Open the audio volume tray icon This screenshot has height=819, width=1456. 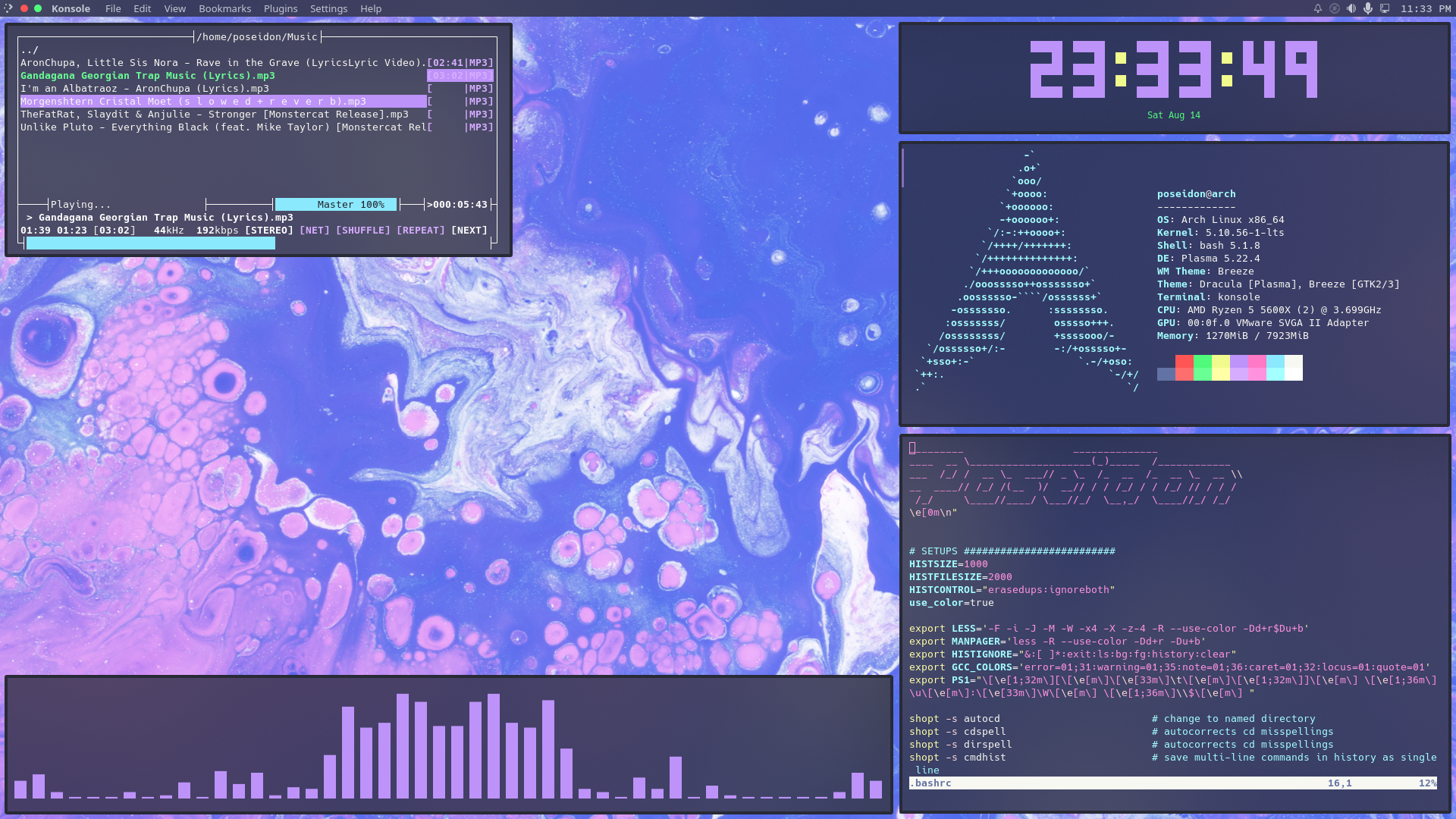tap(1351, 8)
